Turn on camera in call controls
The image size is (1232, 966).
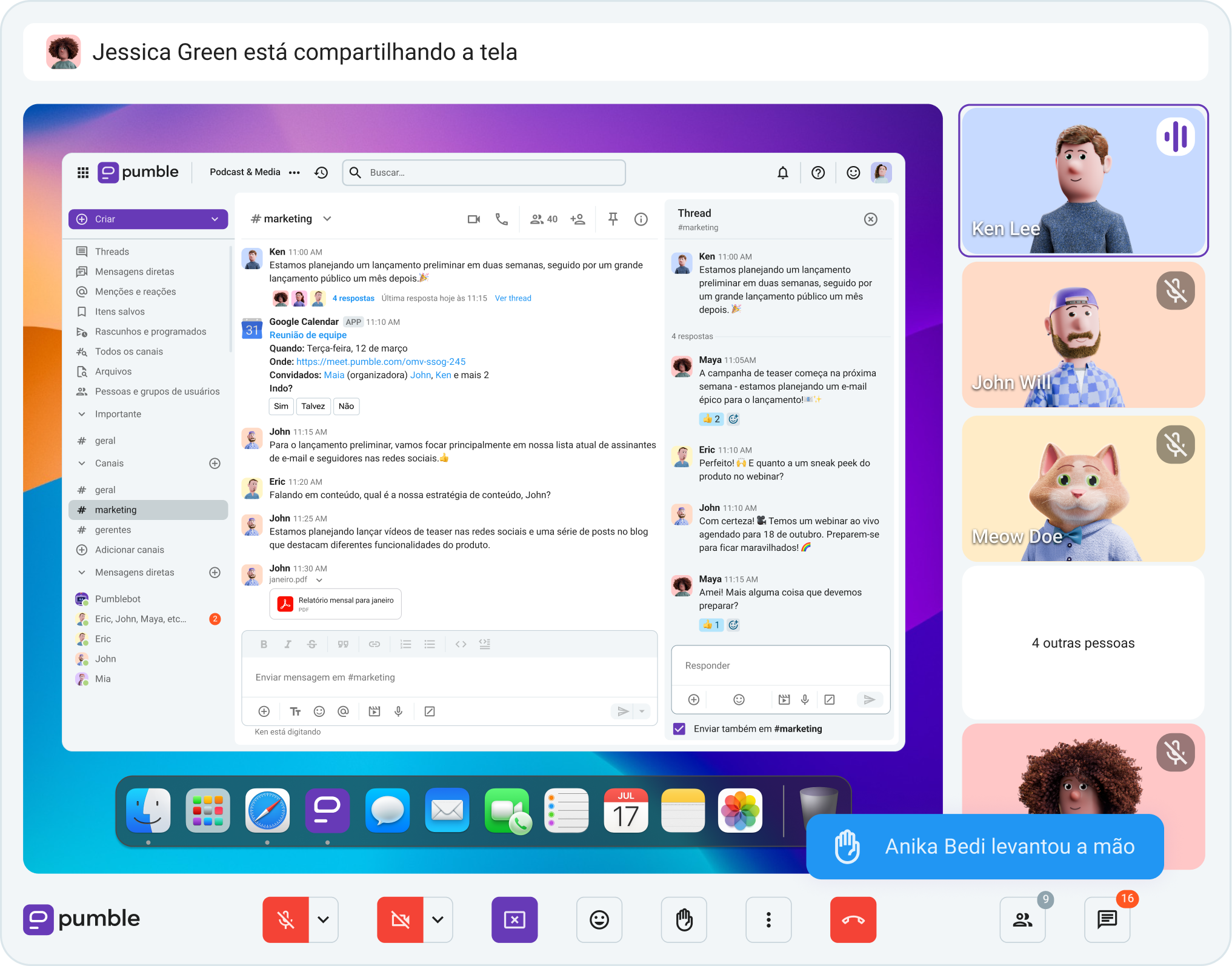400,919
